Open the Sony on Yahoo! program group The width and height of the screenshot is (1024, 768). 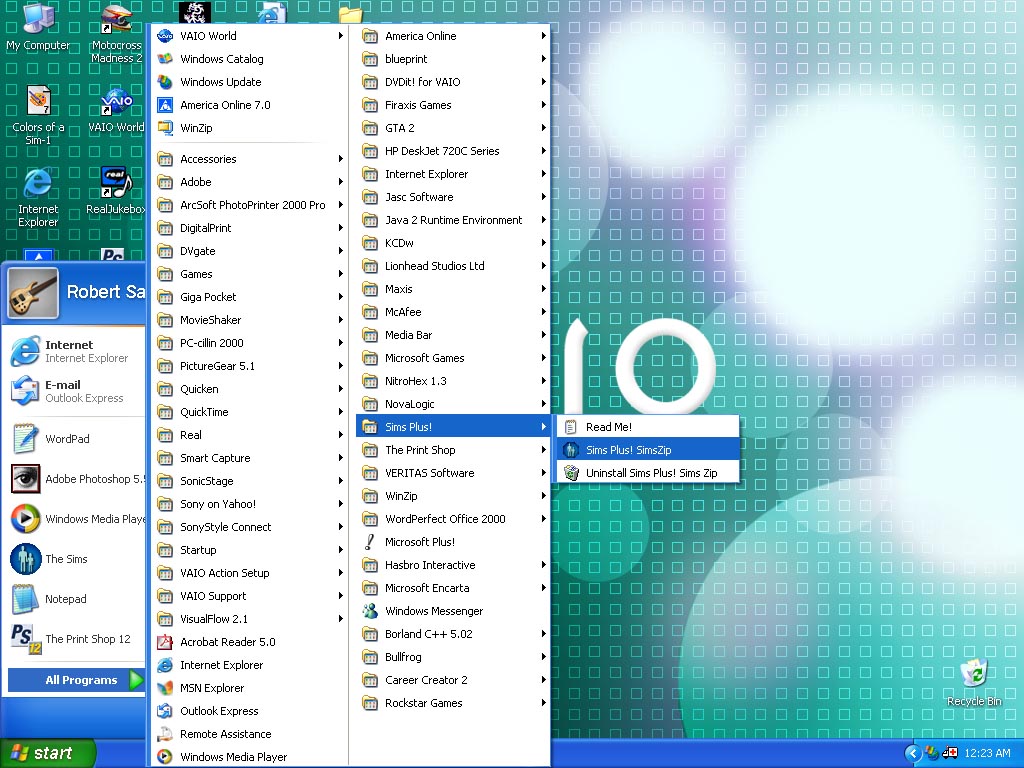tap(251, 504)
